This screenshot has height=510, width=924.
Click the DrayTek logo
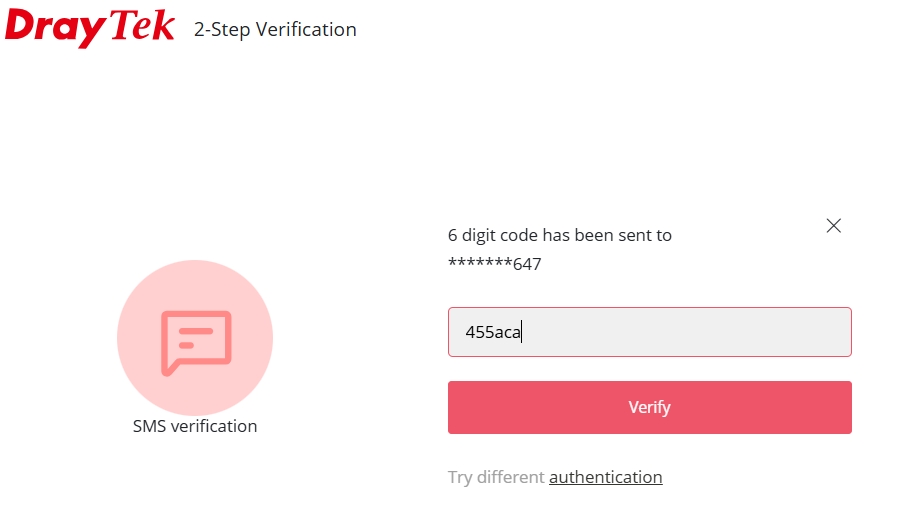coord(90,27)
